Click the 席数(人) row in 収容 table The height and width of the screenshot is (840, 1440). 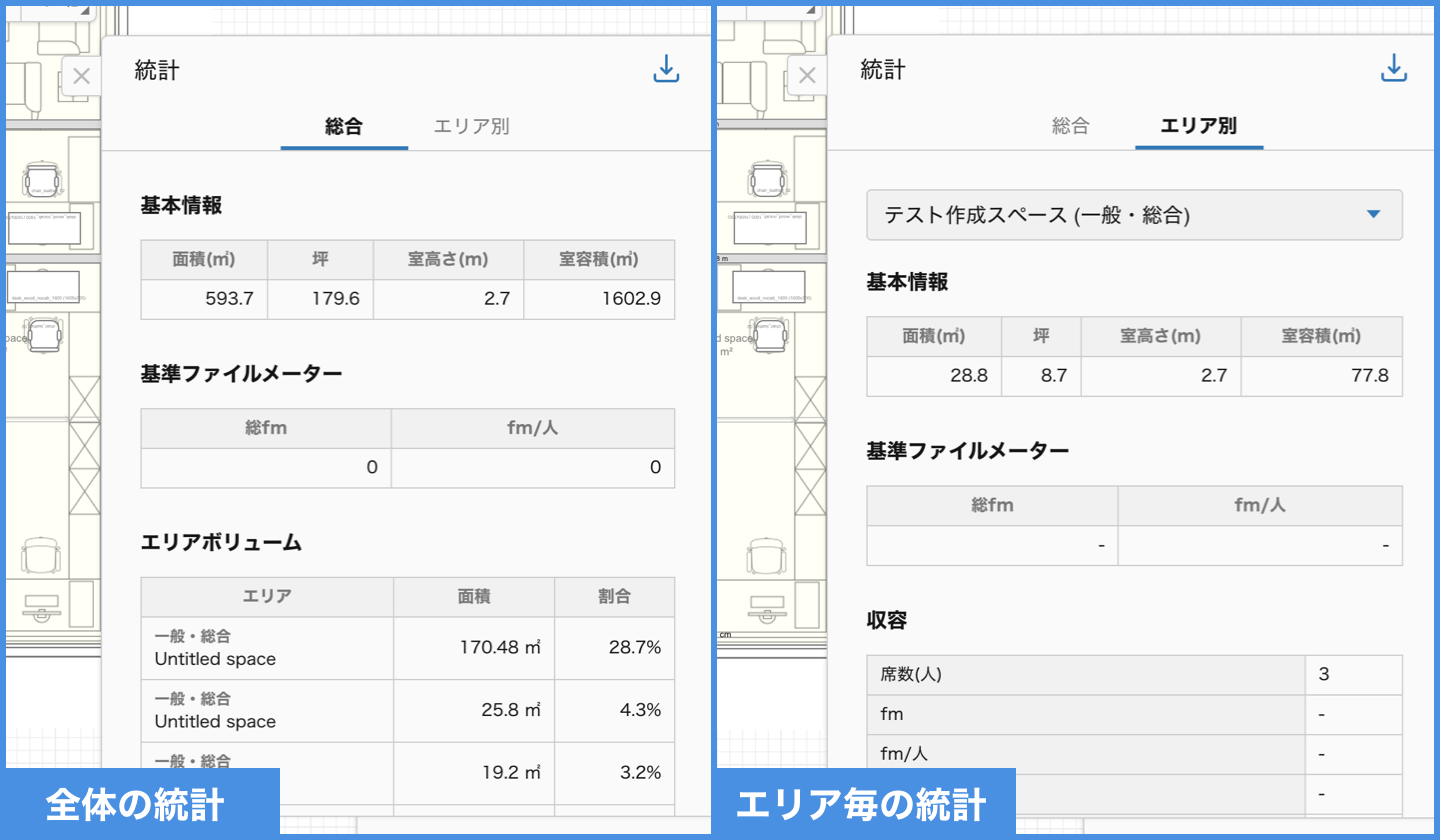(1085, 675)
